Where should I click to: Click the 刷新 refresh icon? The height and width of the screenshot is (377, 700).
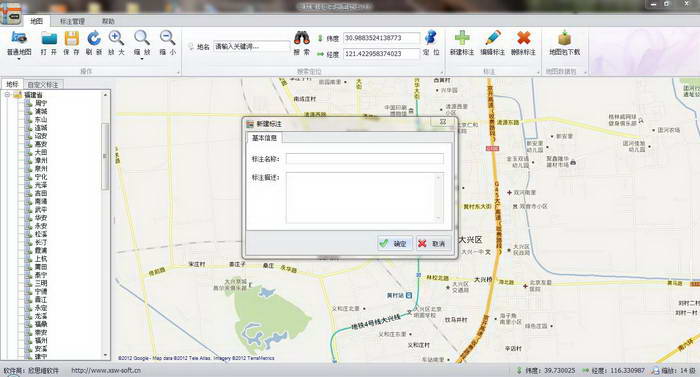pos(94,39)
